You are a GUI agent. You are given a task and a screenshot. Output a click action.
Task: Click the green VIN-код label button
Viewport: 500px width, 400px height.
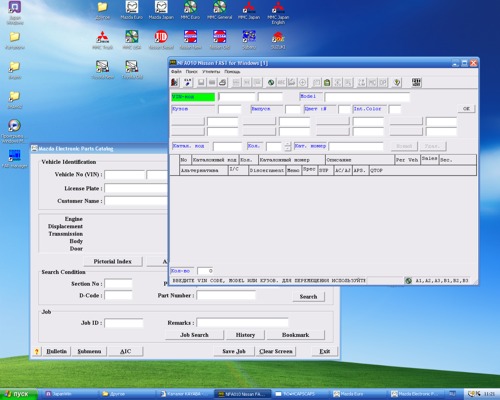click(193, 97)
